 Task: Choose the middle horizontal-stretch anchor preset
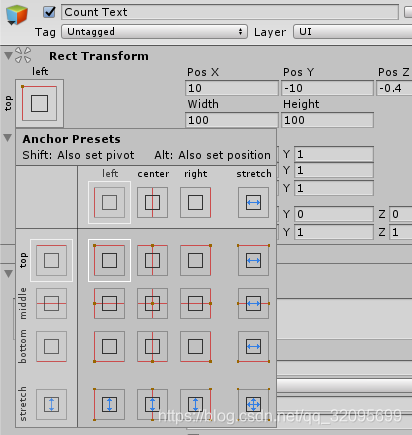point(253,303)
